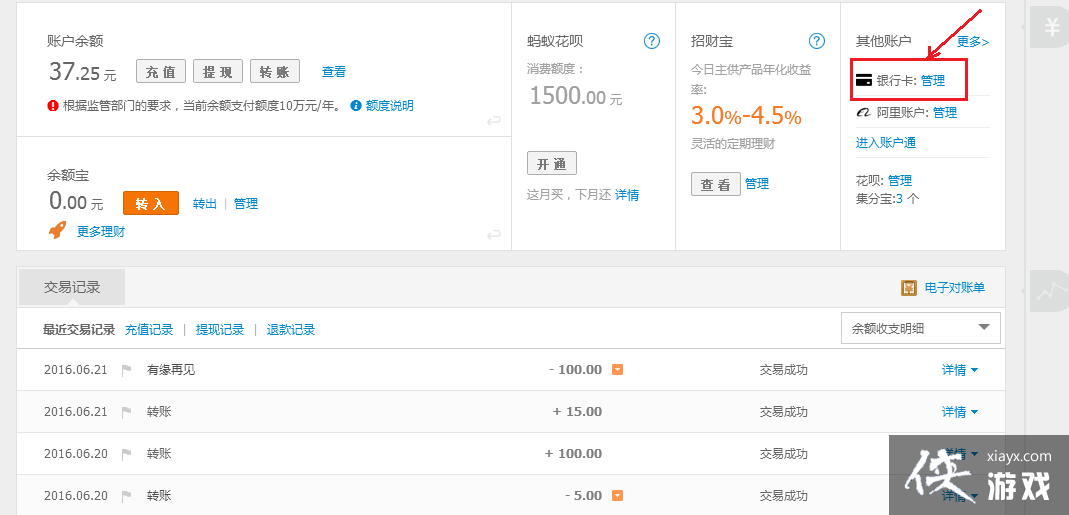
Task: Click the bank card icon next to 银行卡
Action: [x=864, y=80]
